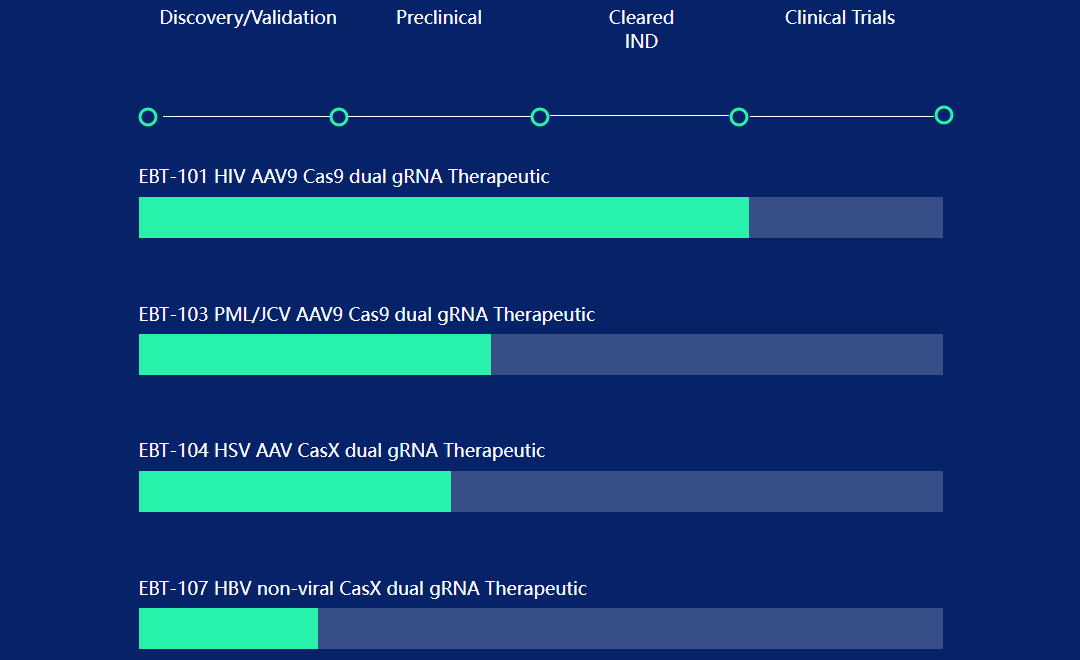Click the unfilled part of EBT-104 progress bar
The width and height of the screenshot is (1080, 660).
click(697, 492)
